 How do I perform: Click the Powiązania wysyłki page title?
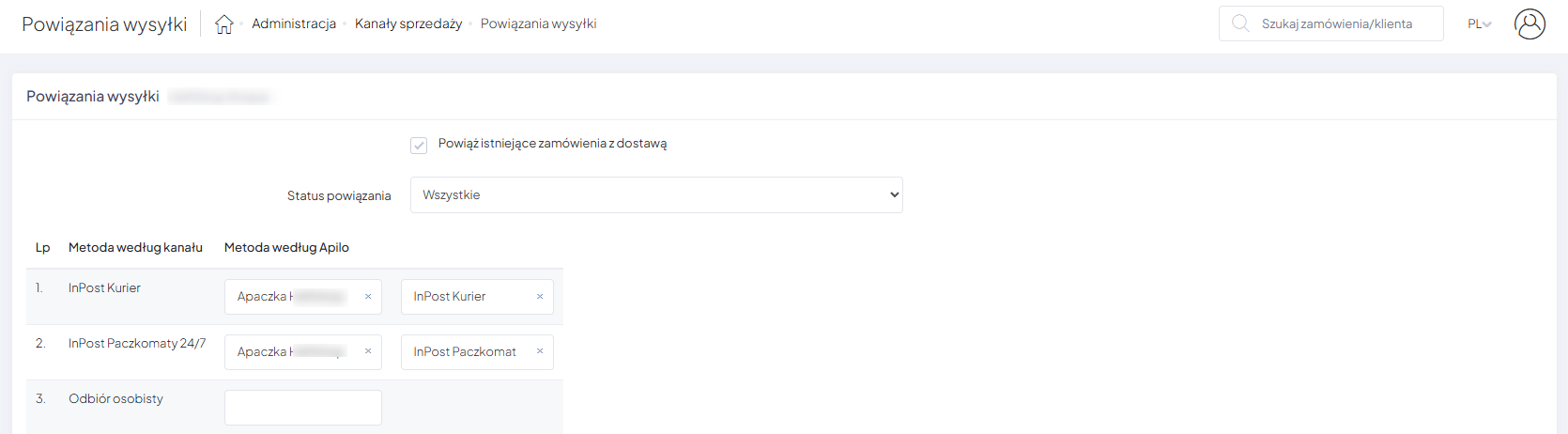point(104,24)
